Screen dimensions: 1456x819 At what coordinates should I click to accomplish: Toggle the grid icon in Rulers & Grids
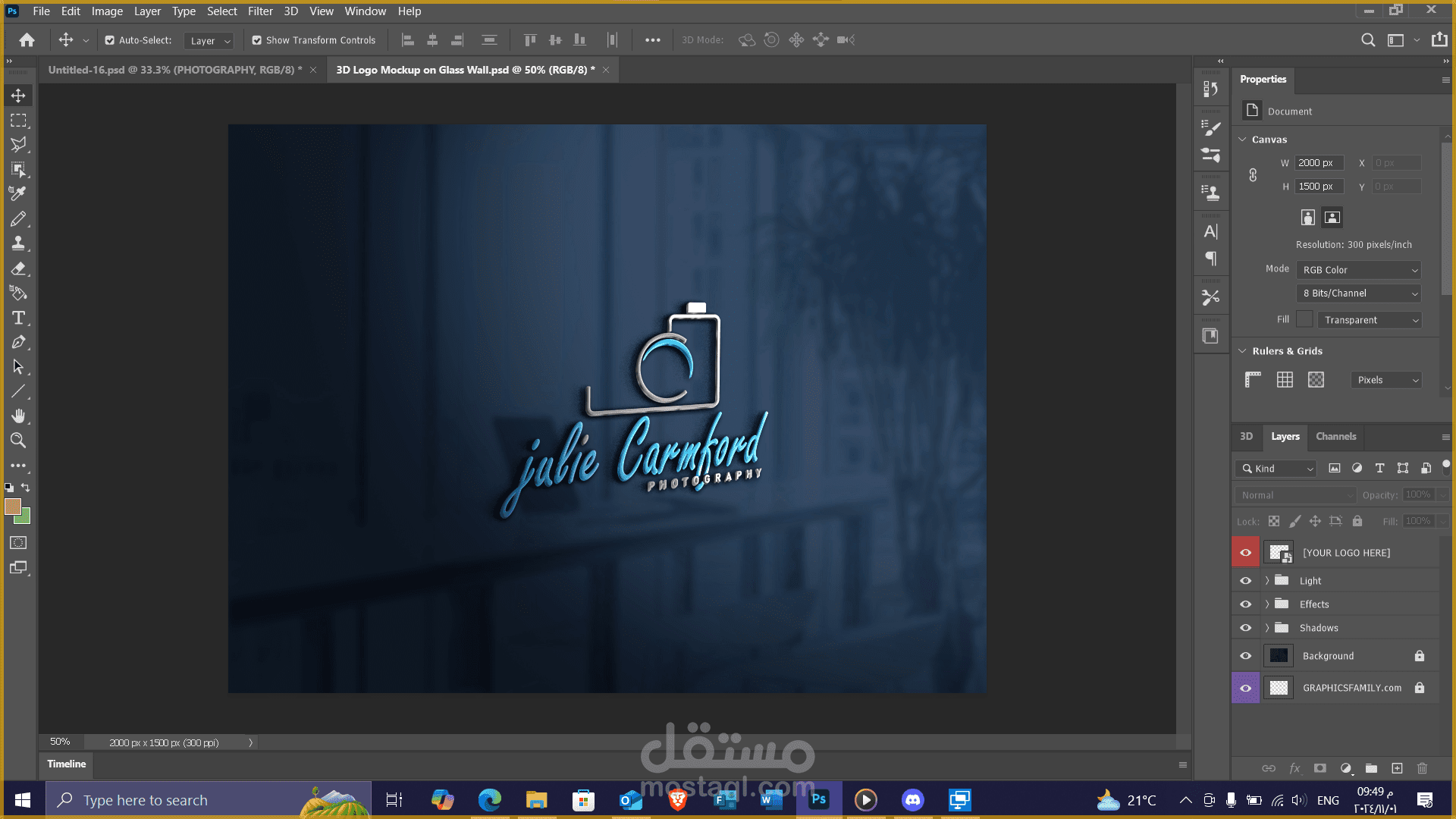[1285, 380]
